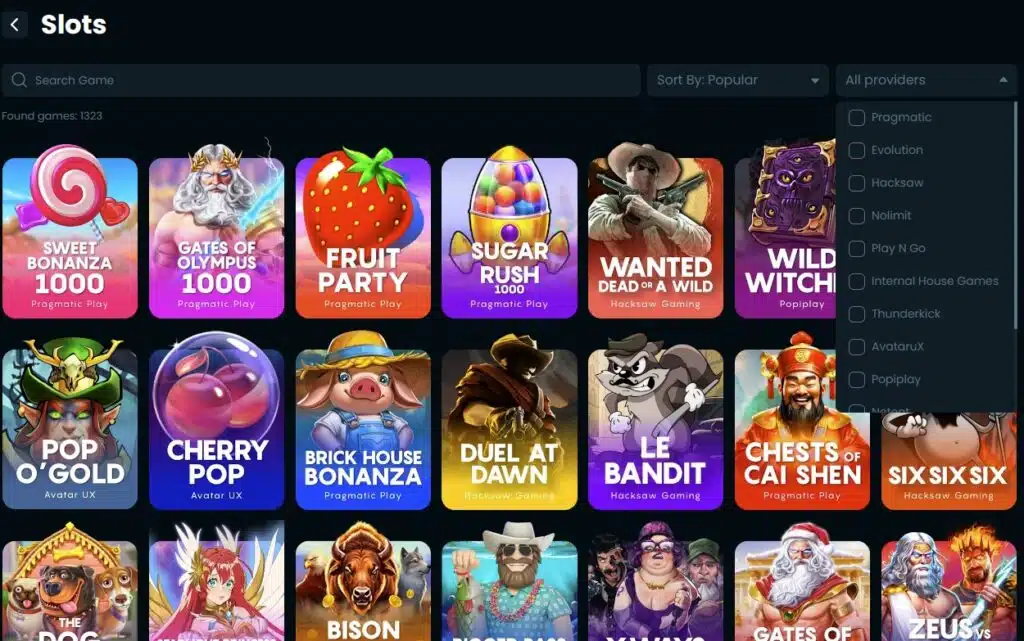Click the Search Game input field

click(321, 80)
